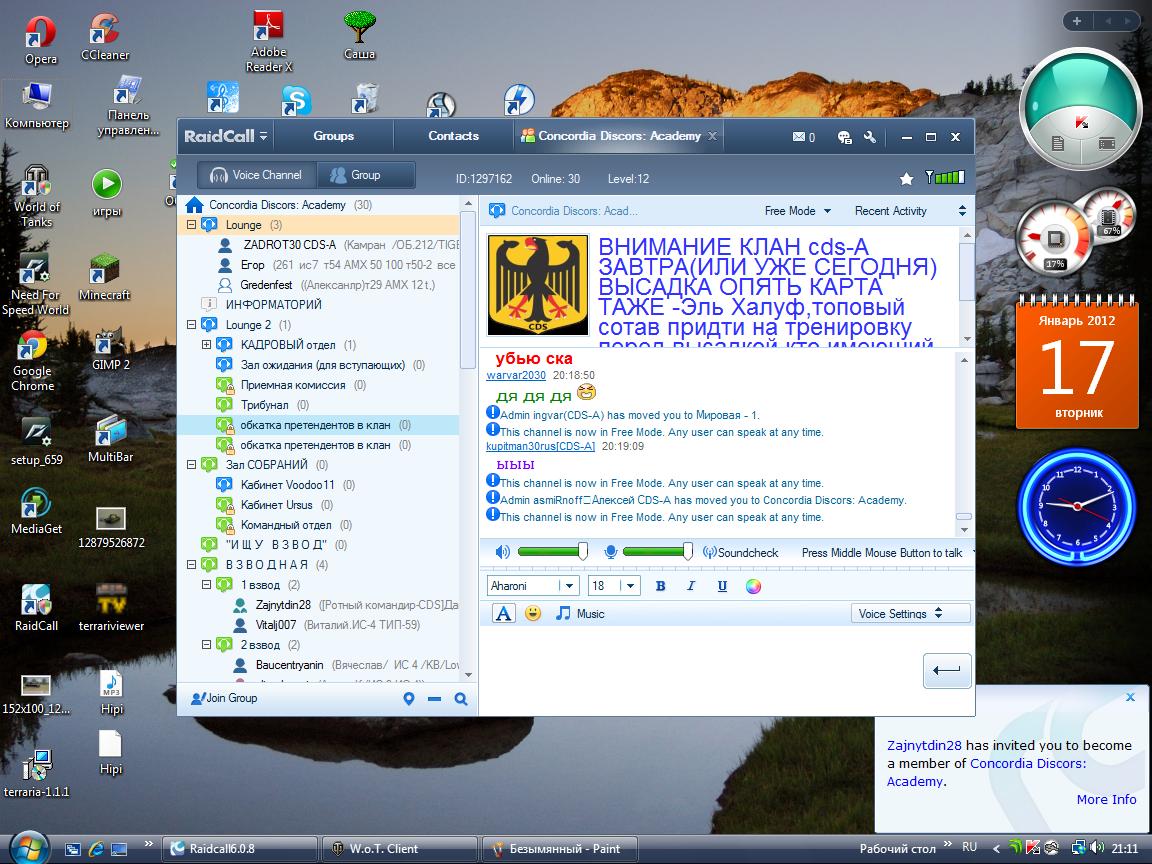Expand the КАДРОВЫЙ отдел channel
The height and width of the screenshot is (864, 1152).
pyautogui.click(x=206, y=345)
